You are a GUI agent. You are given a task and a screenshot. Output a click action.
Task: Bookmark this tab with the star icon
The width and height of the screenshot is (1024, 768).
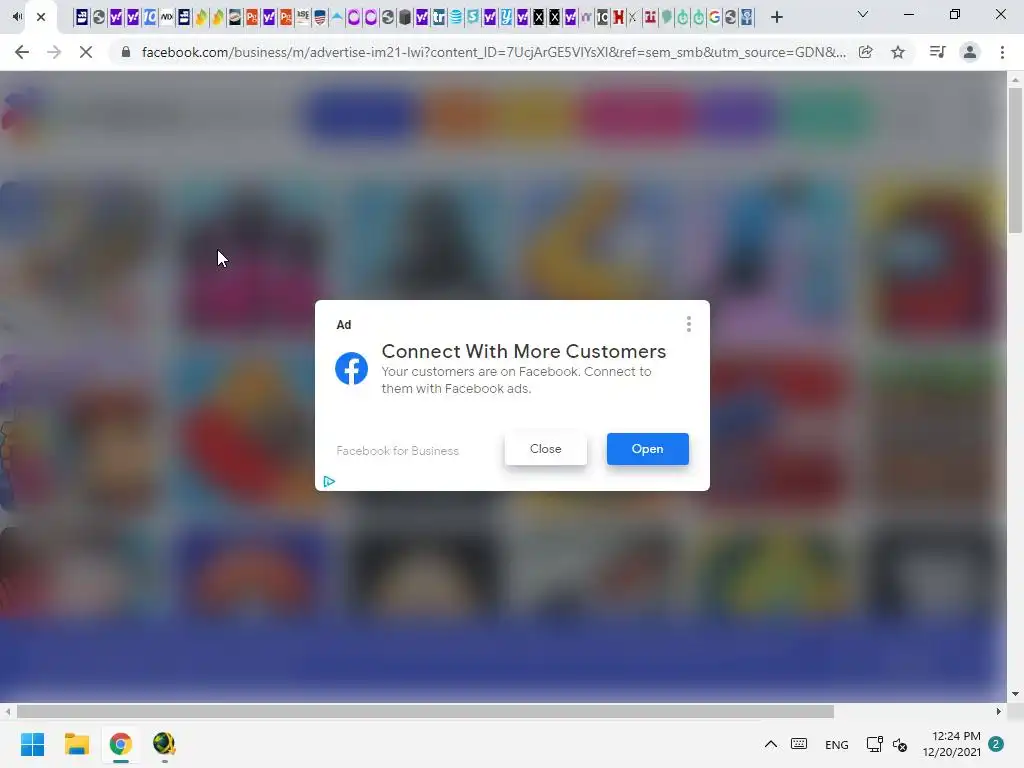tap(898, 52)
